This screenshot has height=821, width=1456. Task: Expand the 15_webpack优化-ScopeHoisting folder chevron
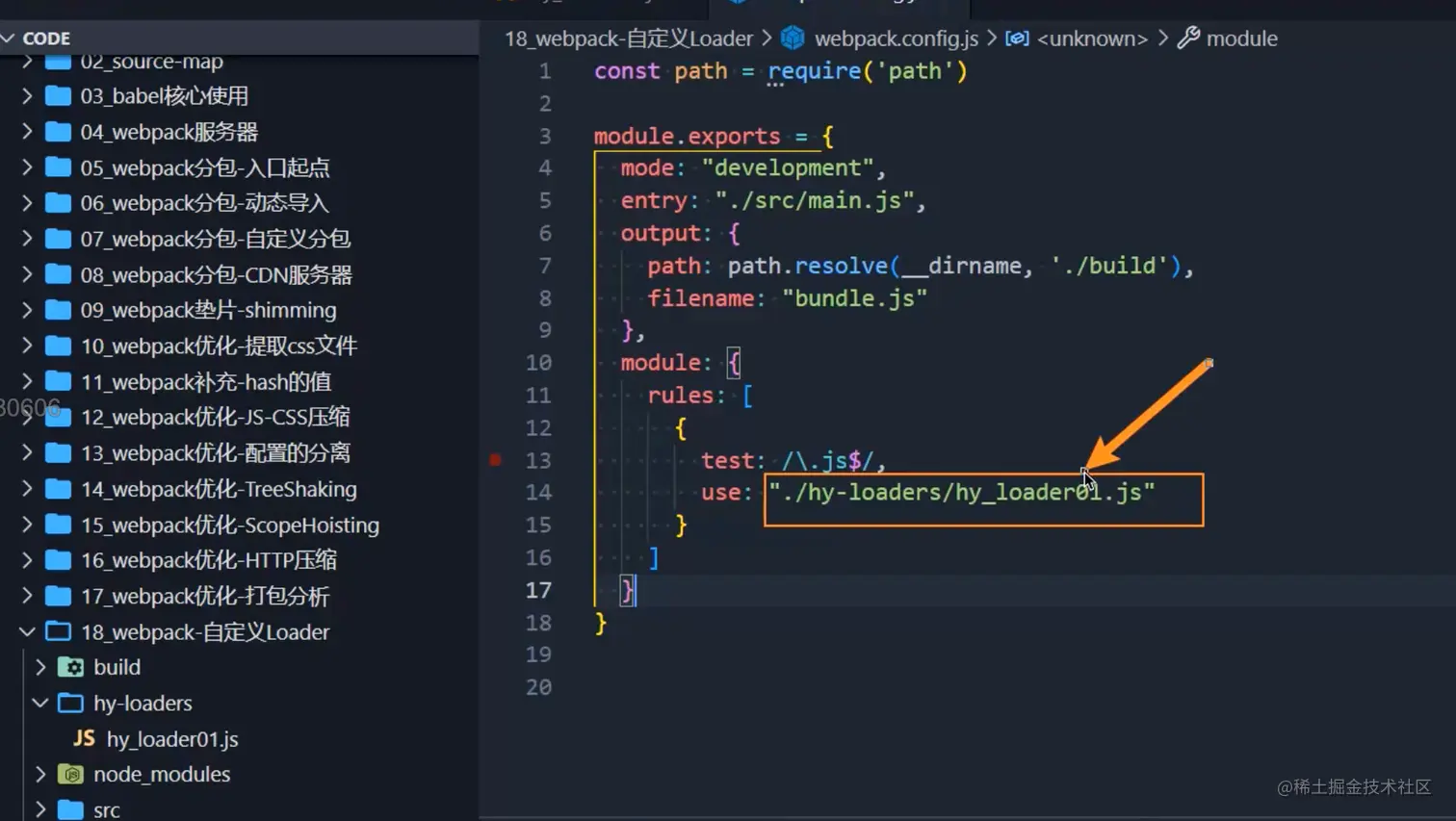[27, 525]
